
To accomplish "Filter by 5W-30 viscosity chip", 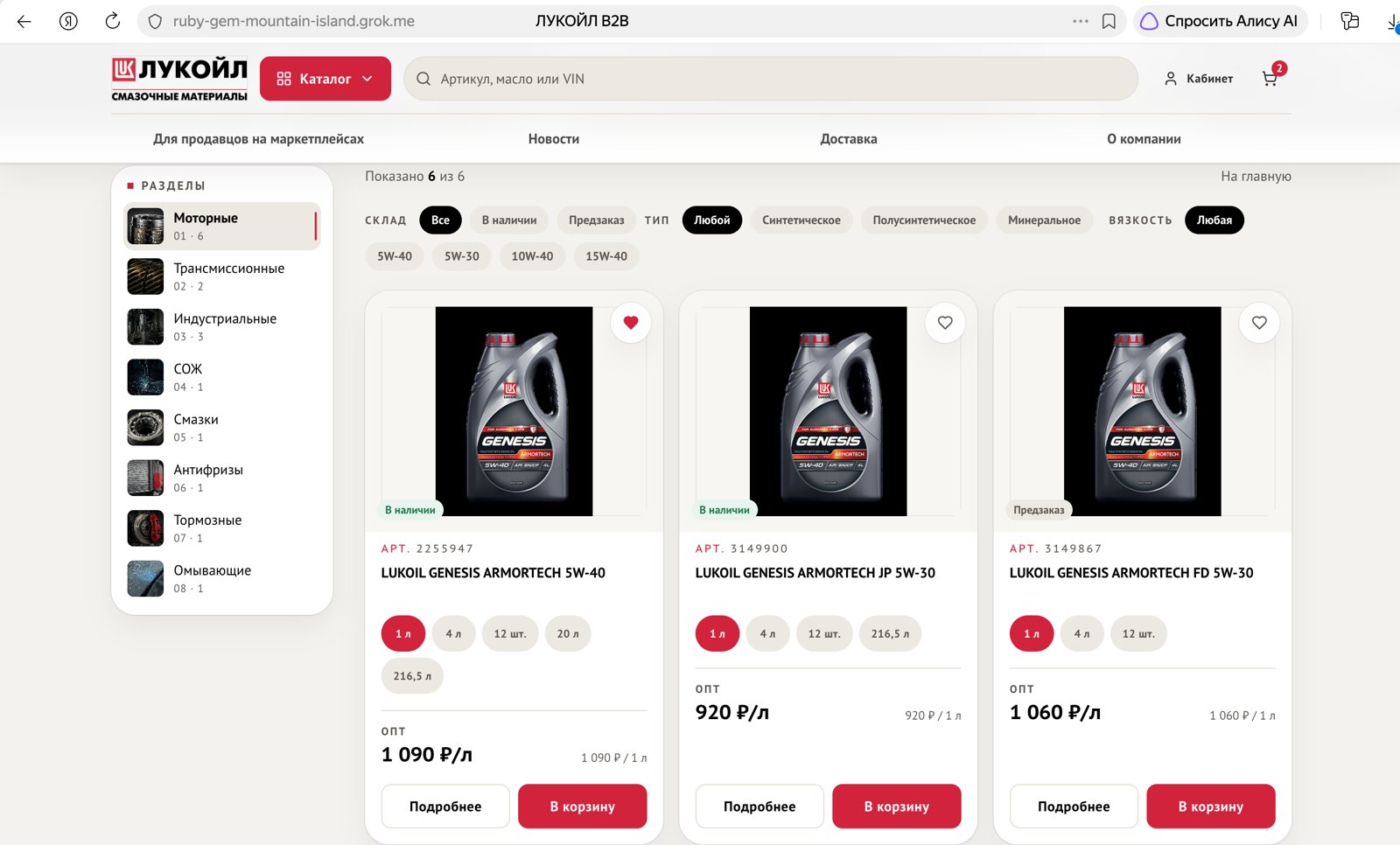I will [x=462, y=256].
